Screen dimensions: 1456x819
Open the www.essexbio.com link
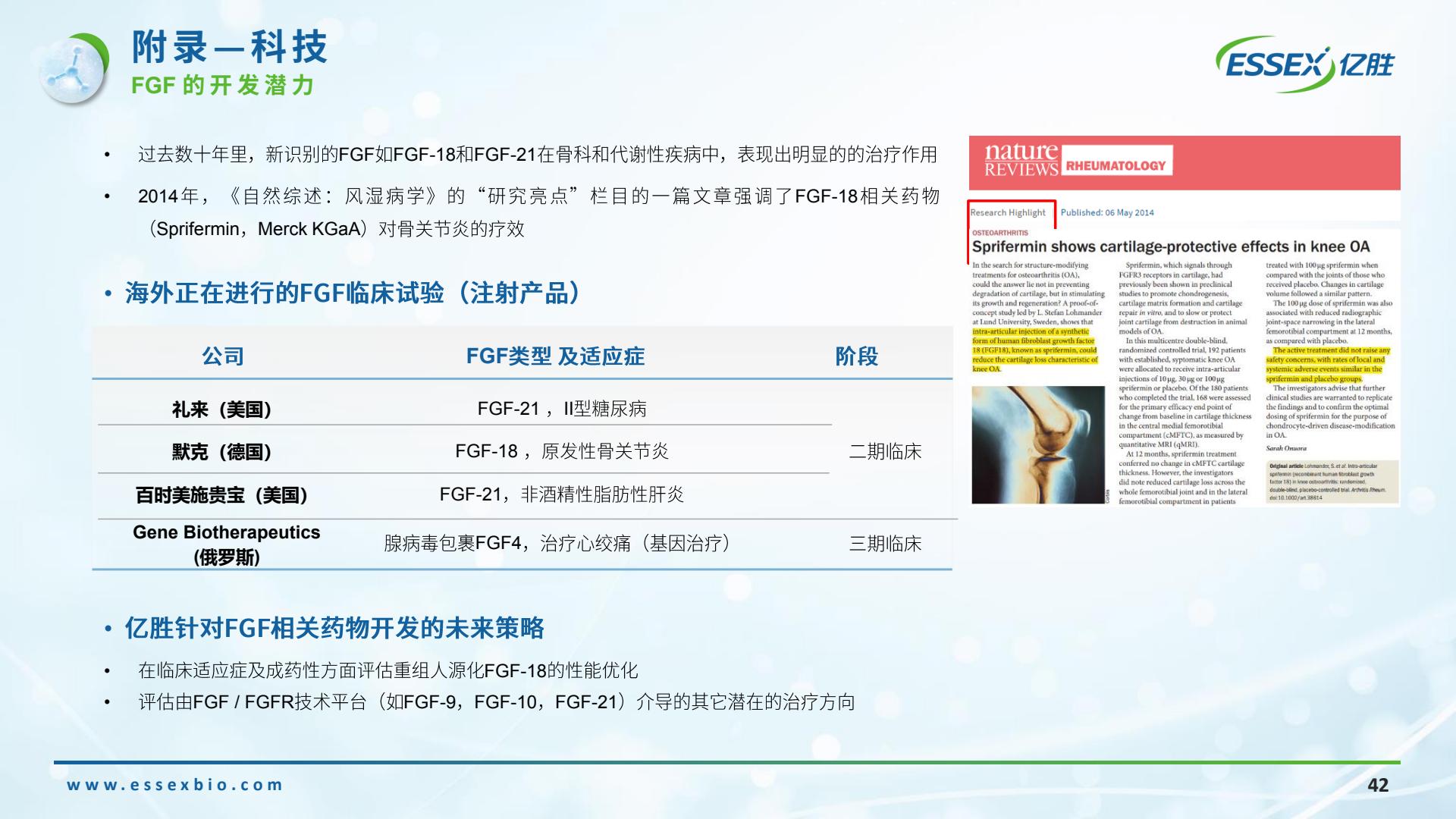click(174, 785)
